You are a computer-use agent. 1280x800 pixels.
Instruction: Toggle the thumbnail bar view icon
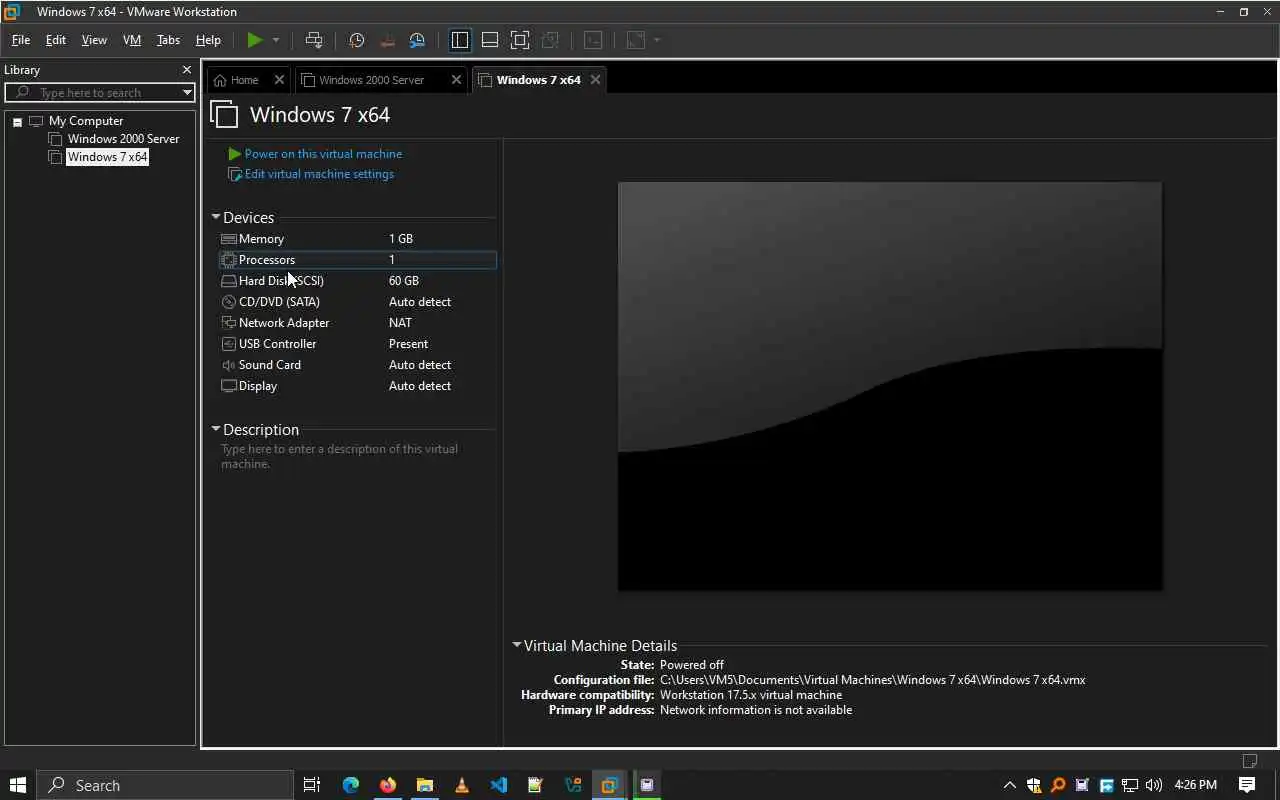(490, 40)
